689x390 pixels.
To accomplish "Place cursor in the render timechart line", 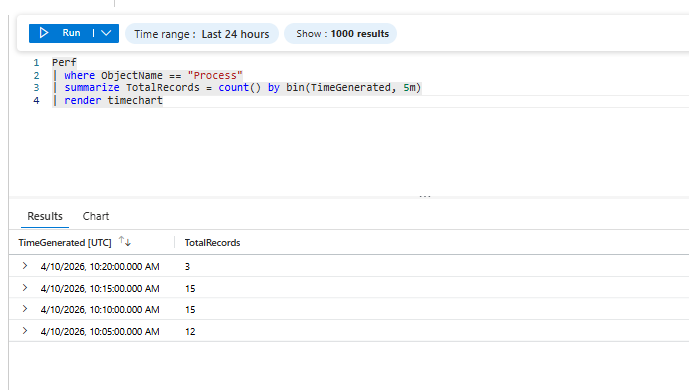I will tap(107, 100).
